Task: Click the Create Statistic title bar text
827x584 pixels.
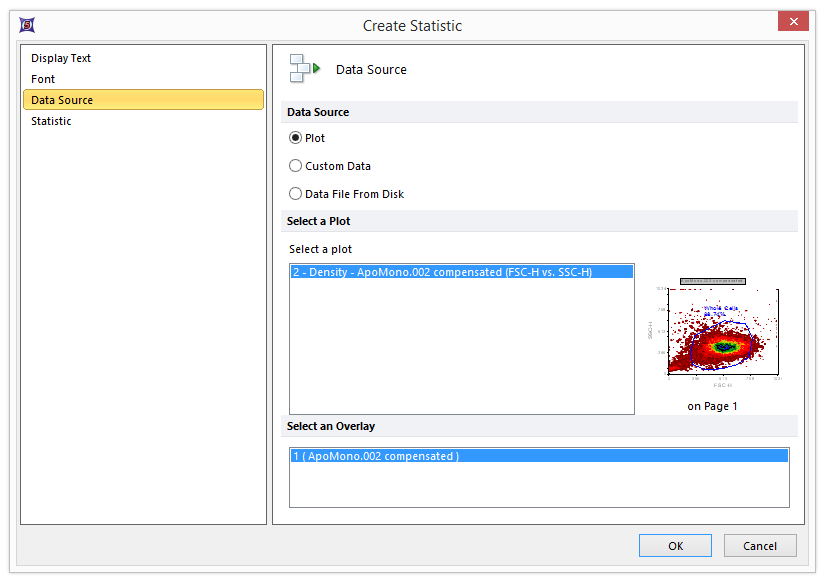Action: point(412,25)
